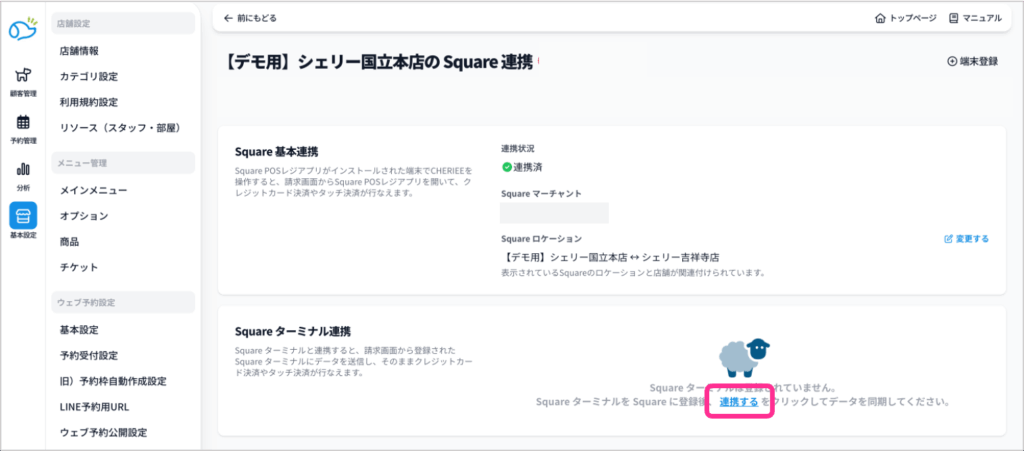Open チケット menu item

click(x=79, y=267)
